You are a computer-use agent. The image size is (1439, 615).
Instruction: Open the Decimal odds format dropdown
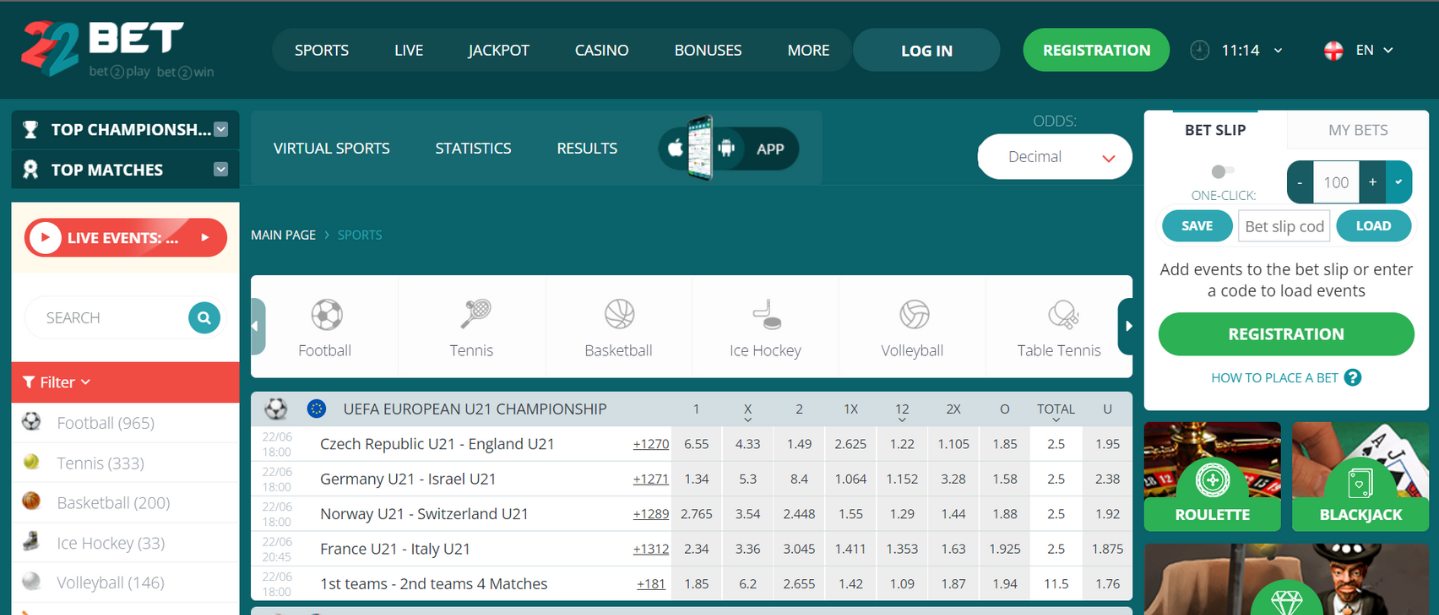click(1055, 157)
